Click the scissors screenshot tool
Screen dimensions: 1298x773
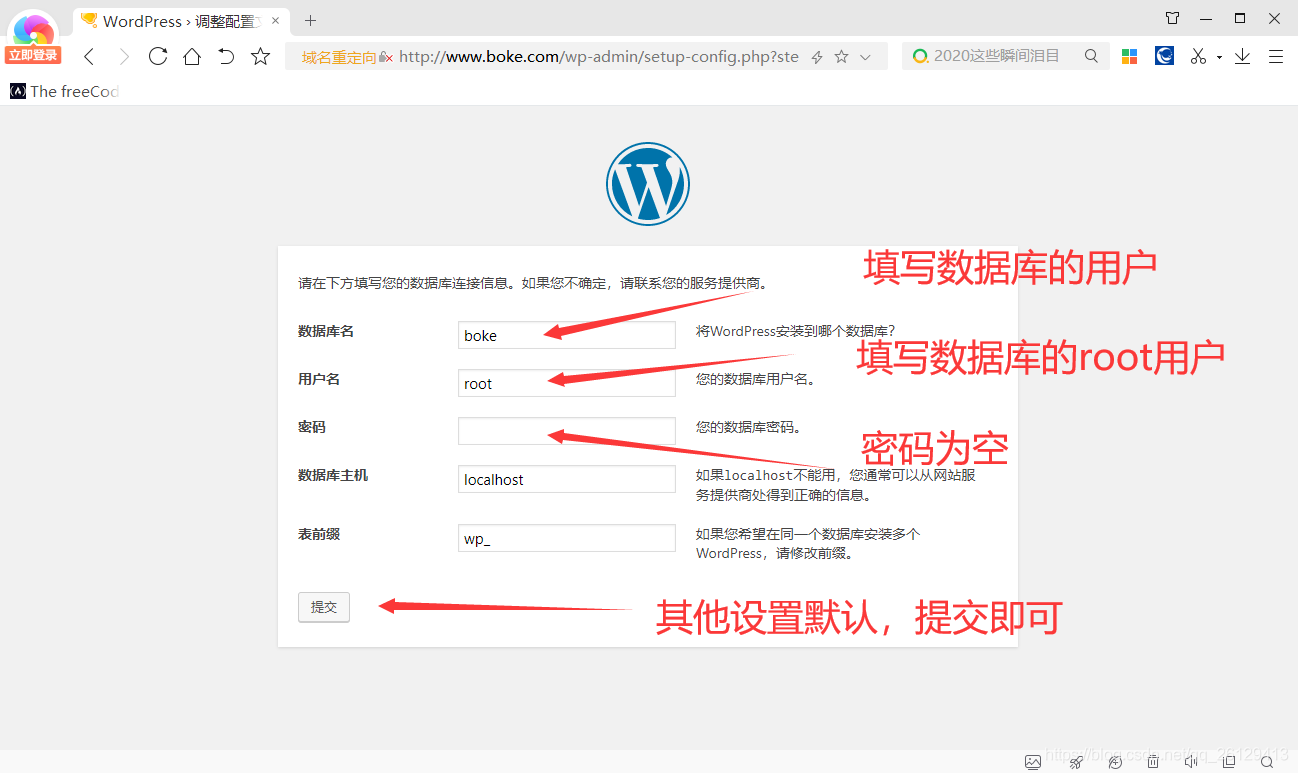[1198, 57]
